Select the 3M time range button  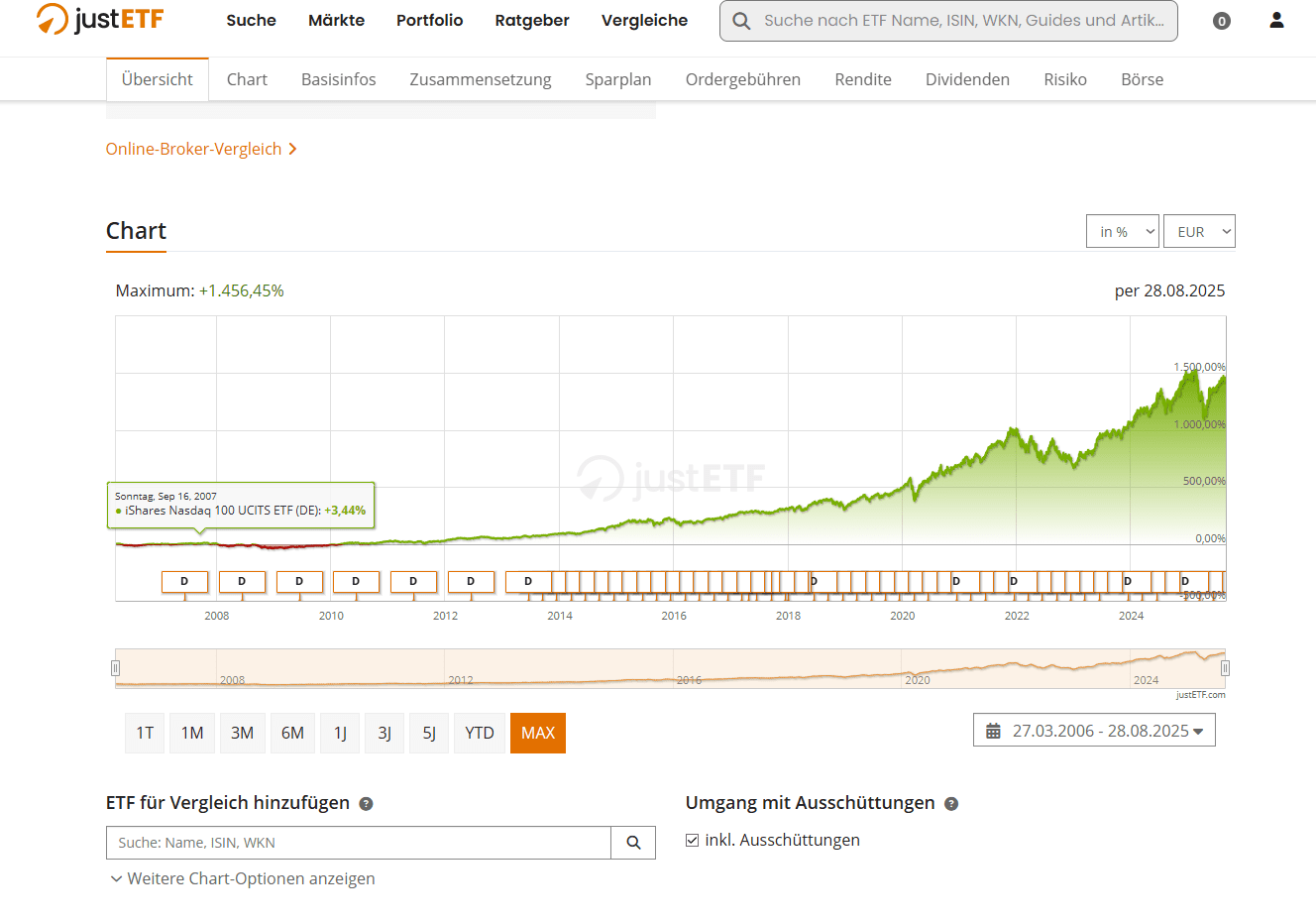coord(243,733)
